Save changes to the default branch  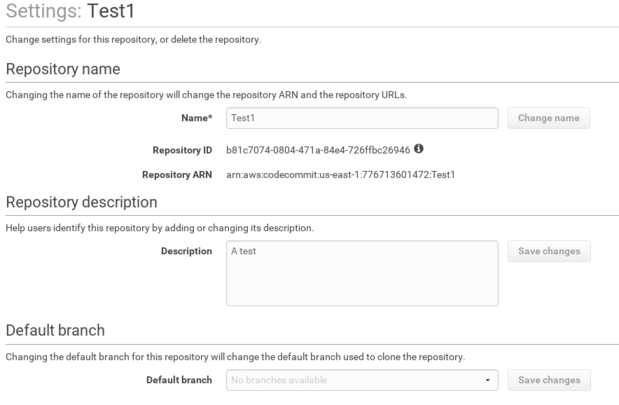[x=548, y=380]
